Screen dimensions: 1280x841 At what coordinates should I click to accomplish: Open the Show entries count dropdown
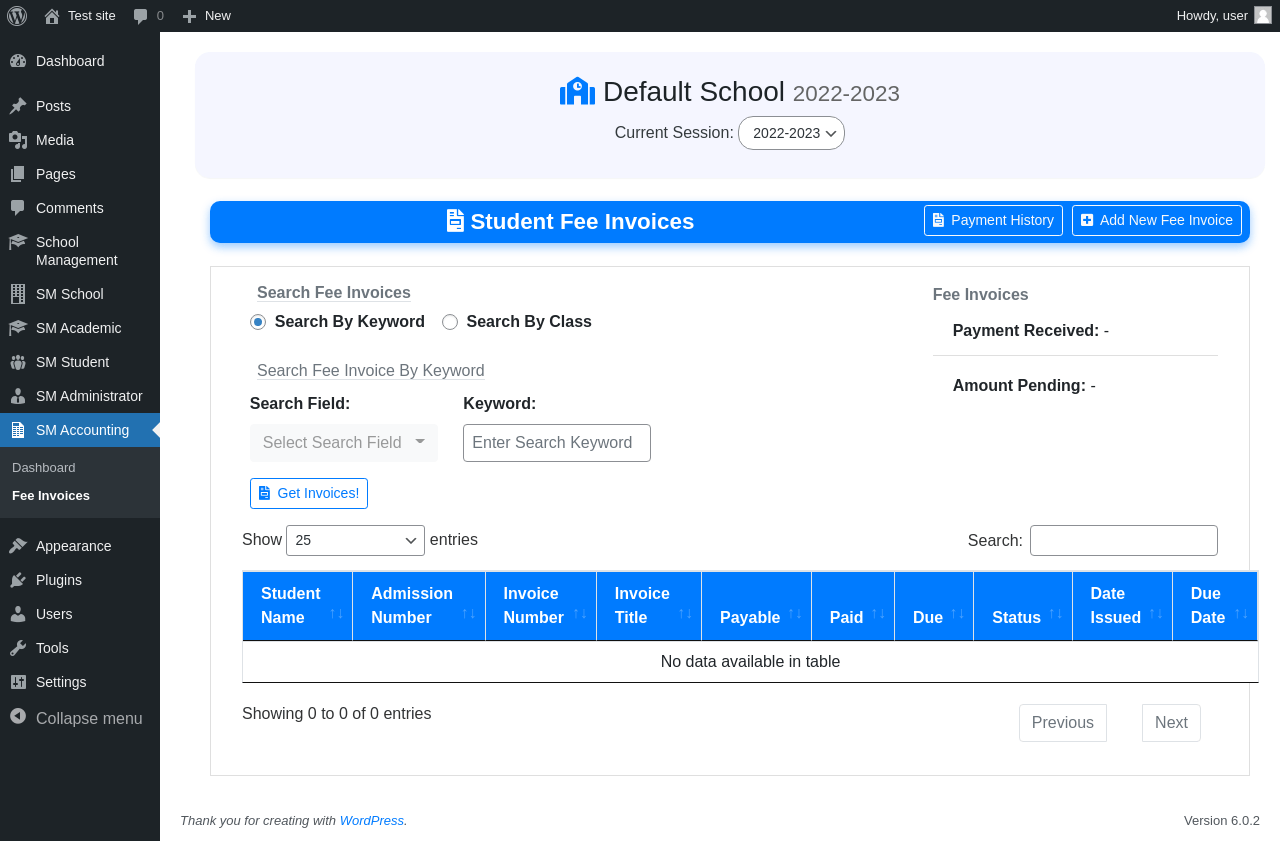pyautogui.click(x=355, y=540)
